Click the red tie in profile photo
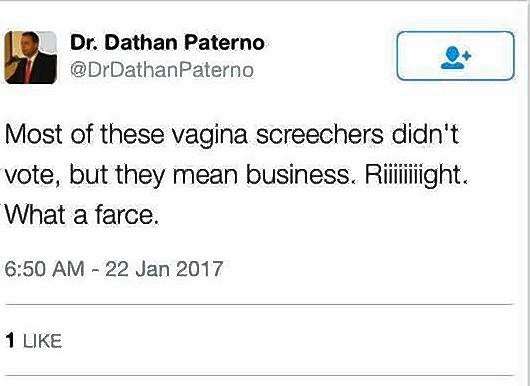530x386 pixels. (28, 71)
